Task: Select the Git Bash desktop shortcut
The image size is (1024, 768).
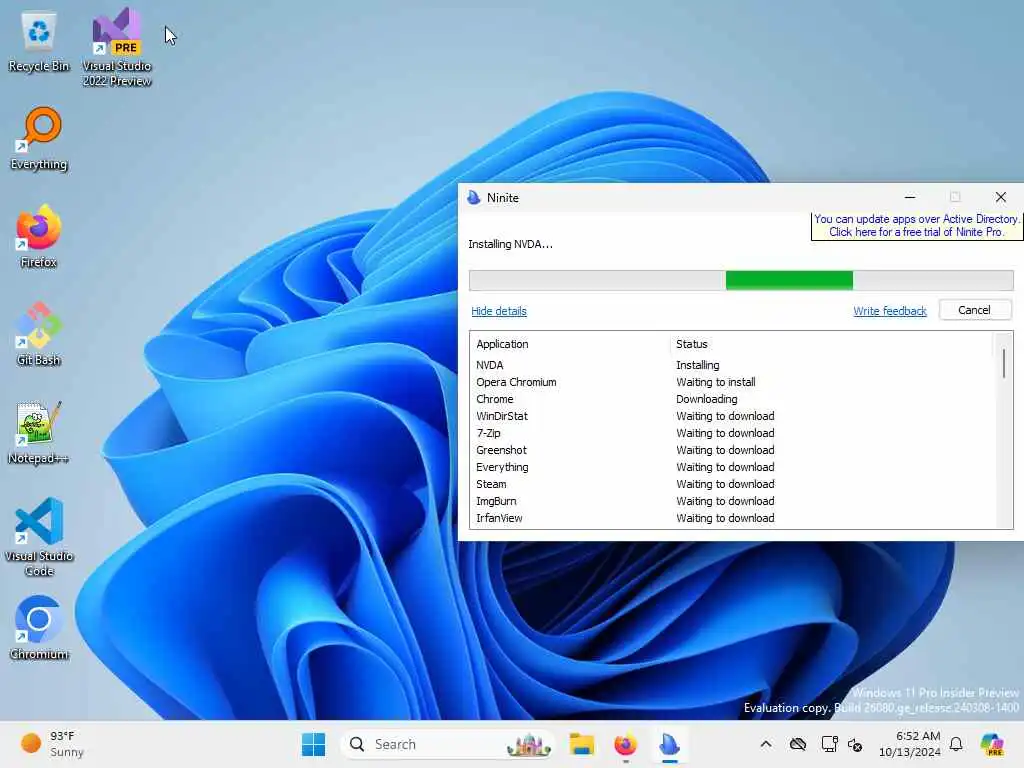Action: click(x=39, y=334)
